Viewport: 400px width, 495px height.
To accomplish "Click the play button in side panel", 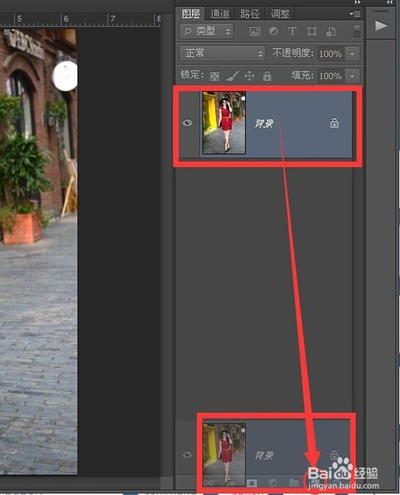I will [x=381, y=26].
